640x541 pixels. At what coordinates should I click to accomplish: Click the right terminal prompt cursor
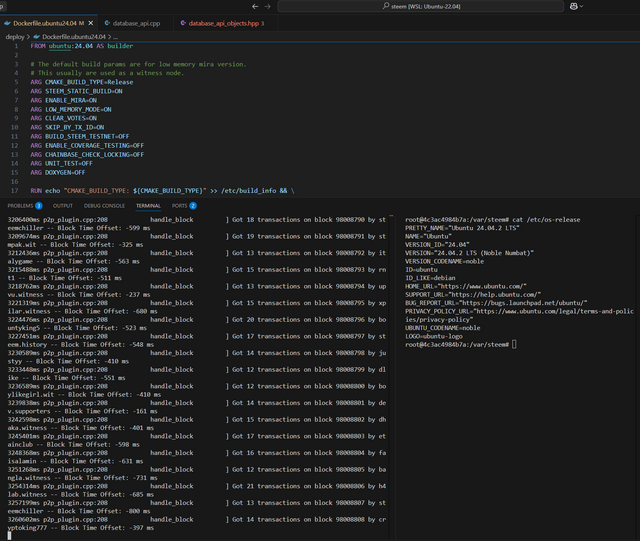pyautogui.click(x=514, y=345)
